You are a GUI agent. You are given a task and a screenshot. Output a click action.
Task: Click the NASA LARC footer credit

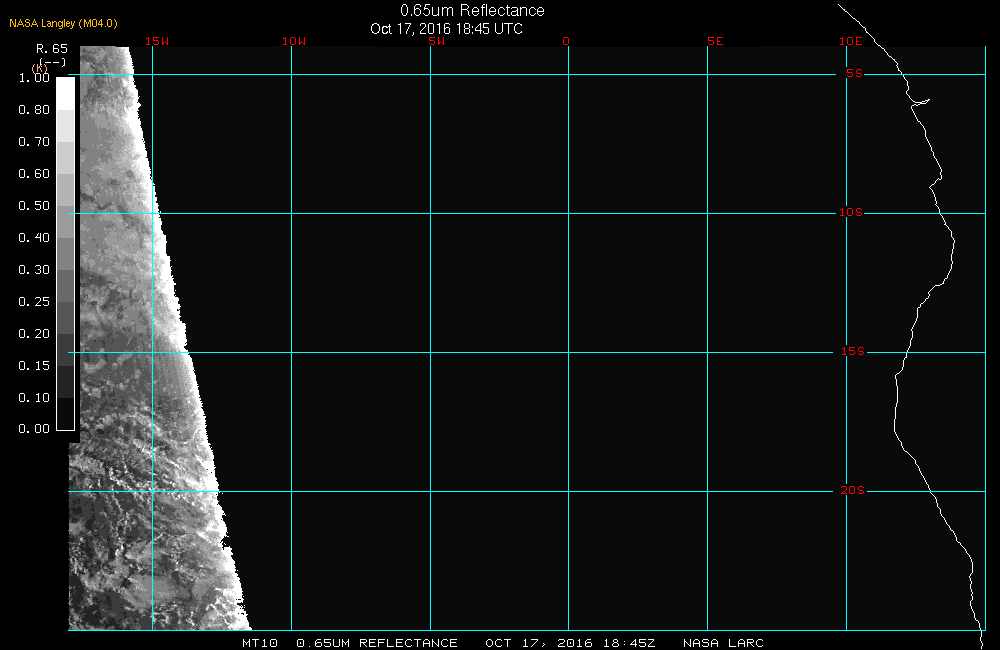pyautogui.click(x=723, y=643)
